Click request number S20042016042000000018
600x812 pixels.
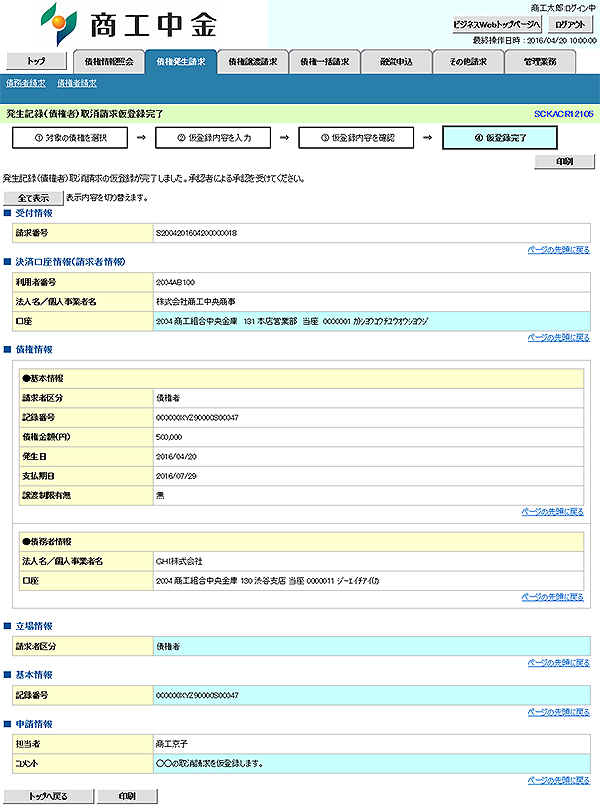pos(196,233)
